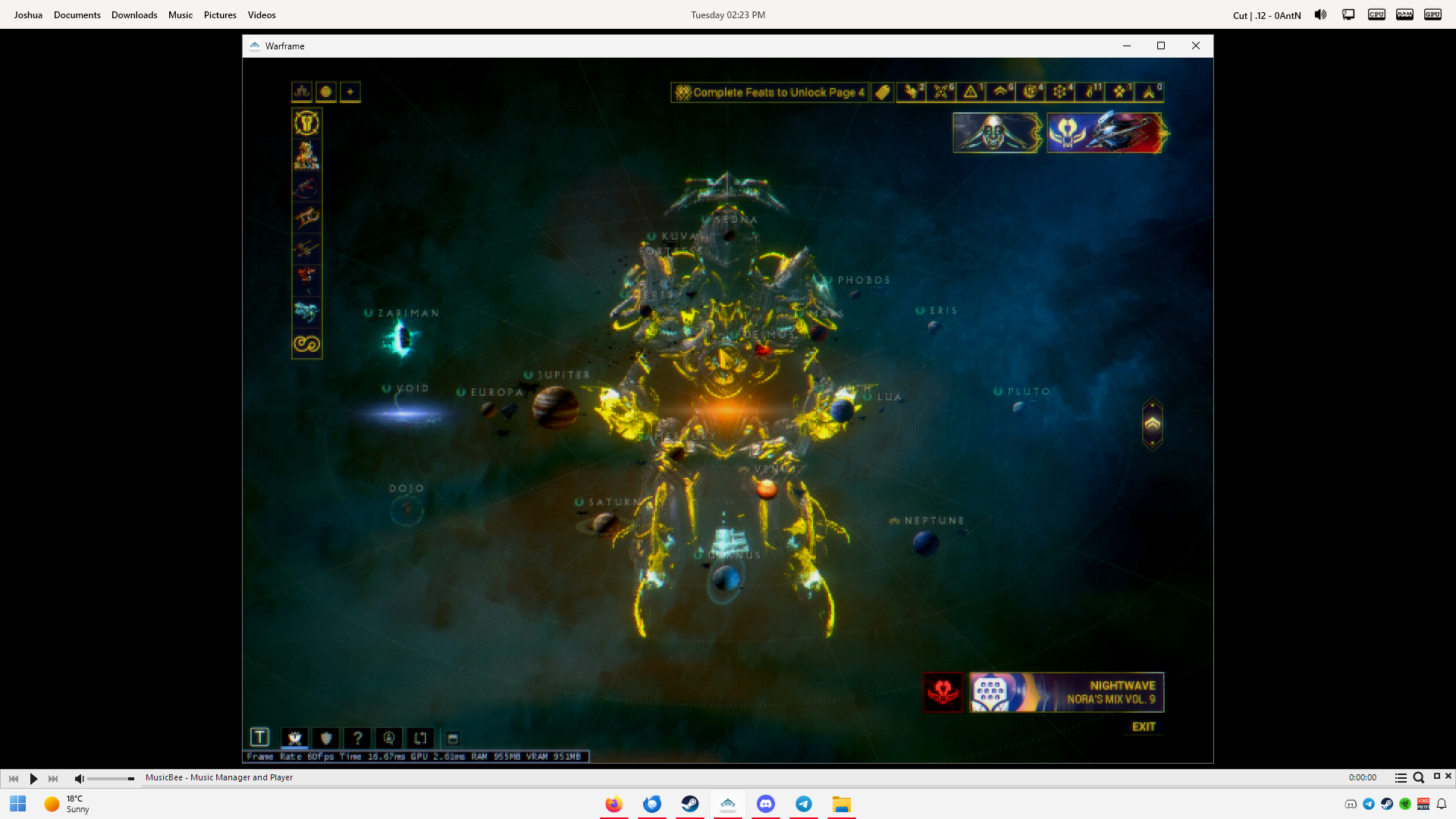The height and width of the screenshot is (819, 1456).
Task: Open the category icon with badge 11
Action: (x=1090, y=93)
